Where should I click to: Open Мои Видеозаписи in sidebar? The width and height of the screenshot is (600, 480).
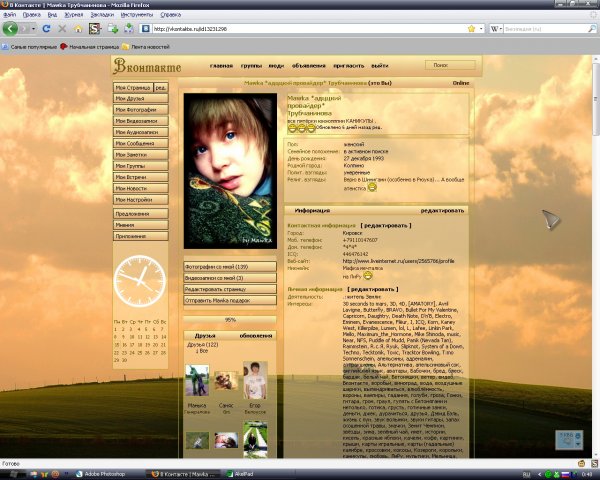pos(140,121)
